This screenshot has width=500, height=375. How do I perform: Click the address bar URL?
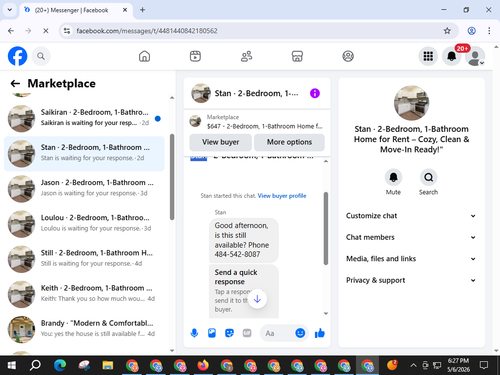[147, 31]
